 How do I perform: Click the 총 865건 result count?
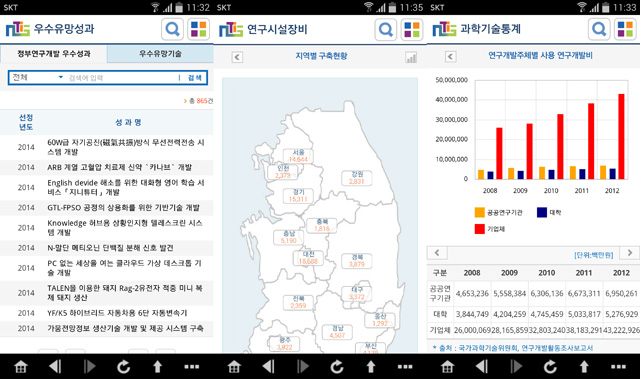199,101
